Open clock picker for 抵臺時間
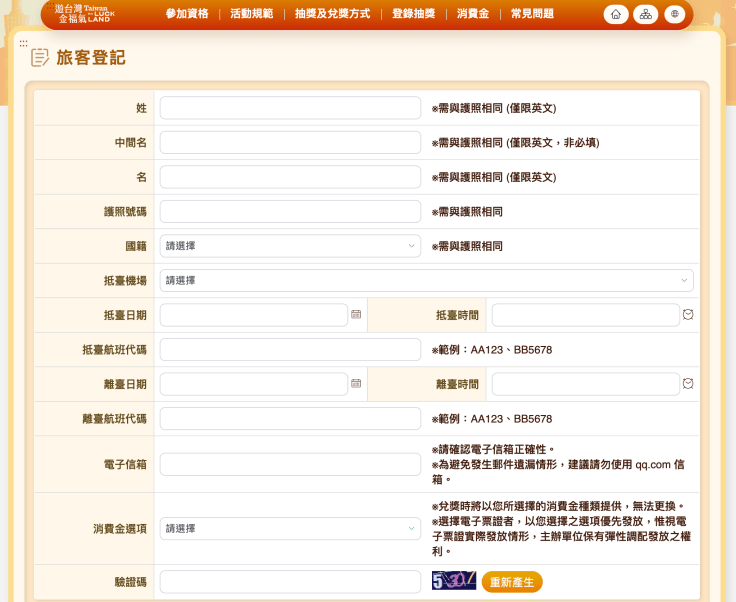The width and height of the screenshot is (736, 602). [x=688, y=314]
